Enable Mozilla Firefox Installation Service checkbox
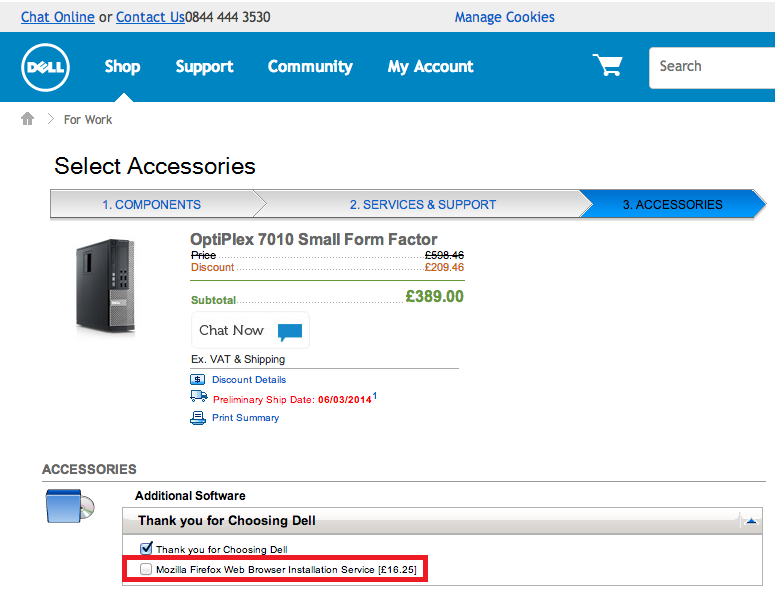The image size is (775, 590). pos(146,569)
